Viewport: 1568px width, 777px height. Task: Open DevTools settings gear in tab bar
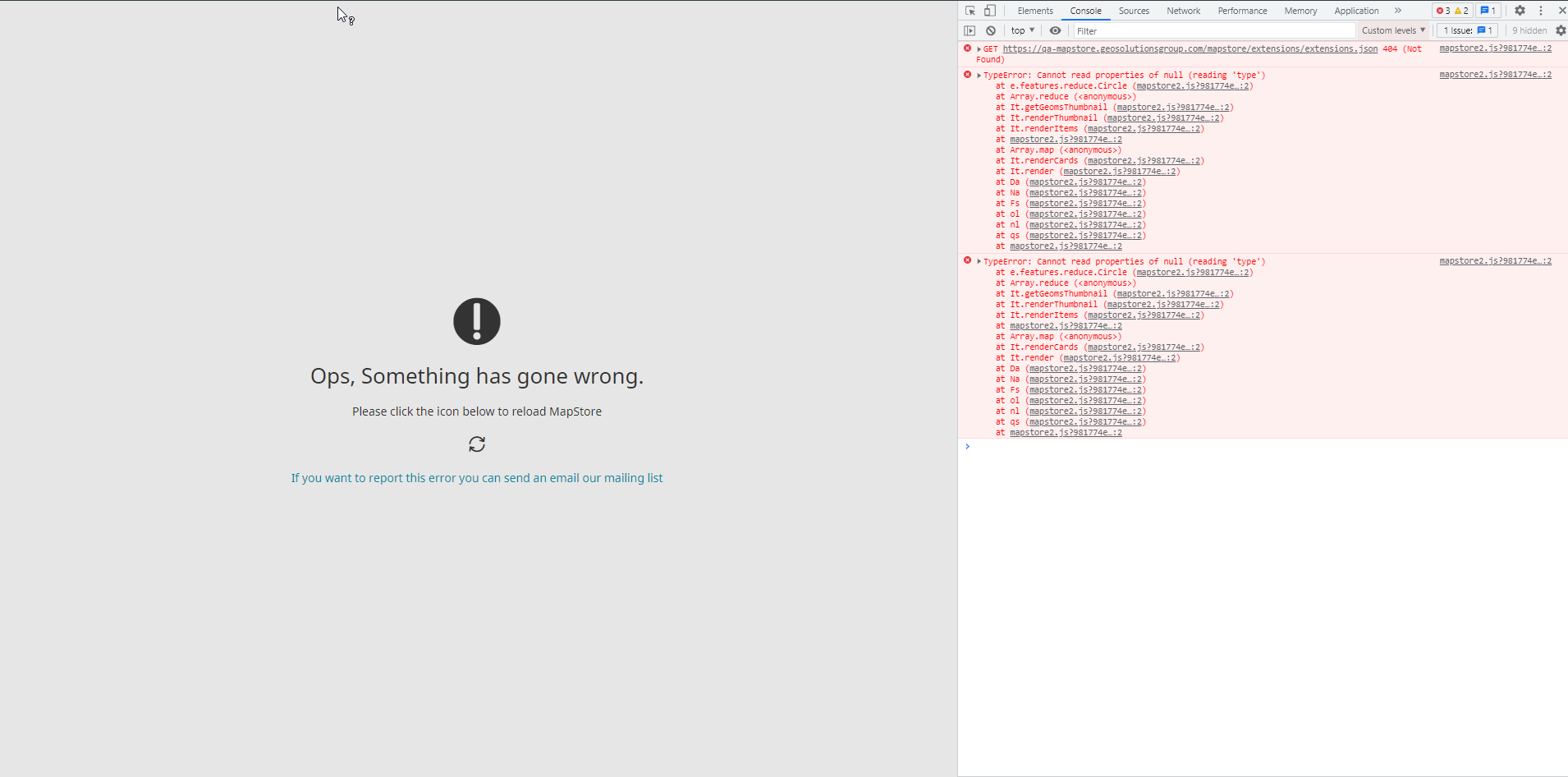pyautogui.click(x=1520, y=11)
